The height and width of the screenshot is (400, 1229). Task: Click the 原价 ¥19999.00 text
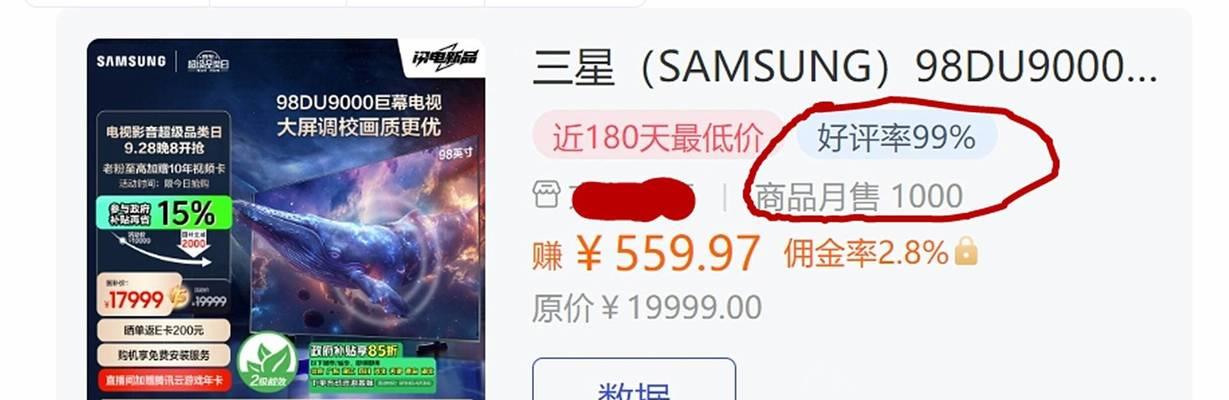(x=647, y=308)
